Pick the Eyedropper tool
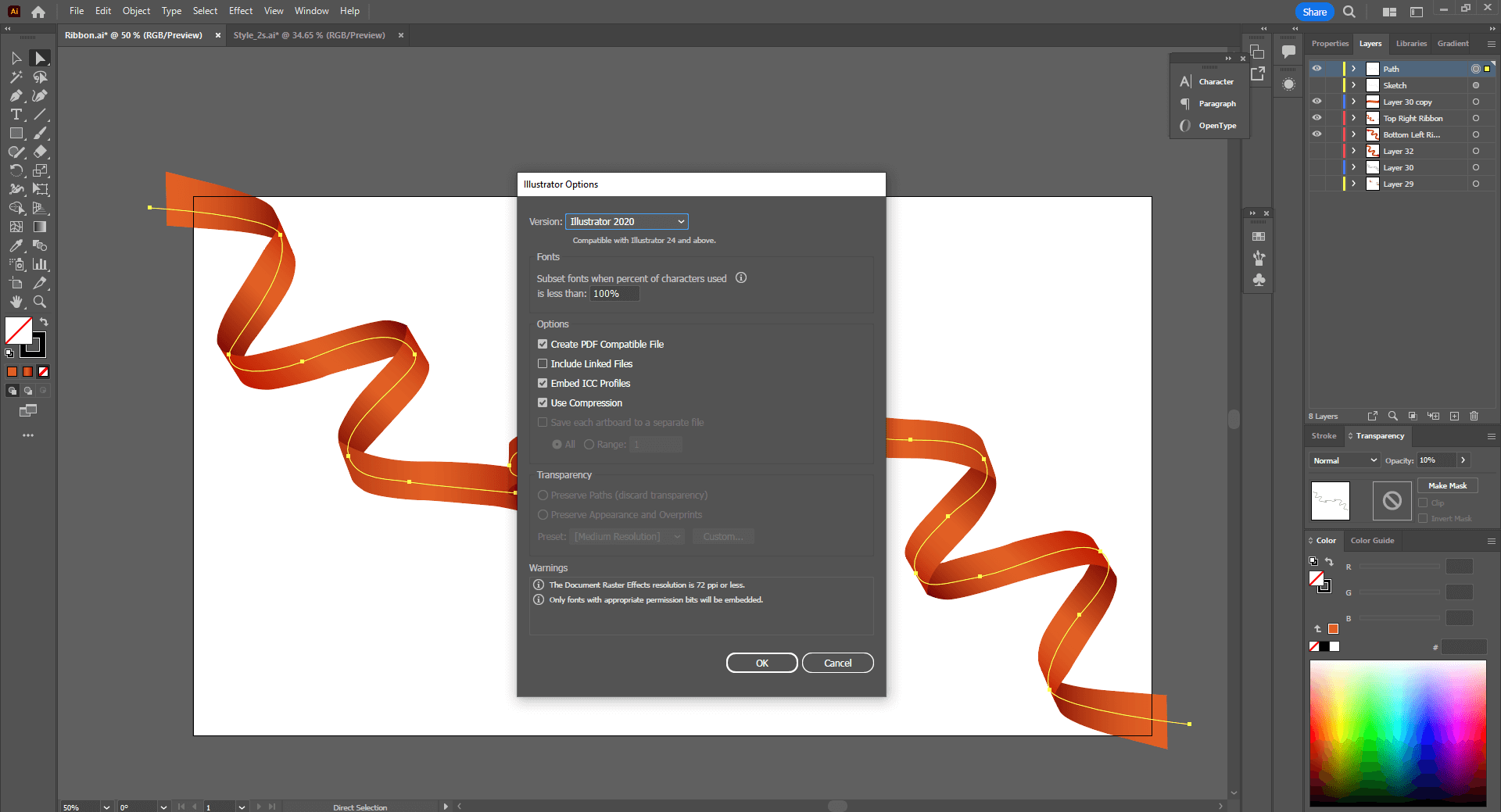Screen dimensions: 1501x812 click(16, 245)
